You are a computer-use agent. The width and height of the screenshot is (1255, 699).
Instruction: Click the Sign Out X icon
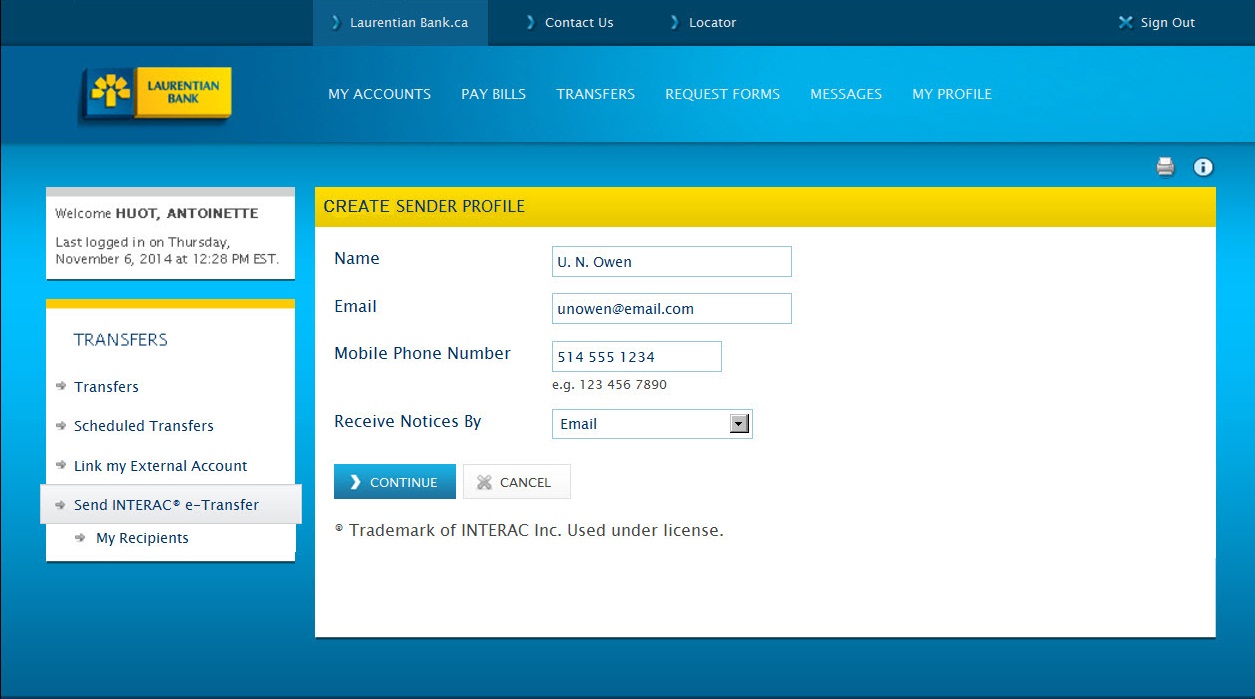point(1126,22)
